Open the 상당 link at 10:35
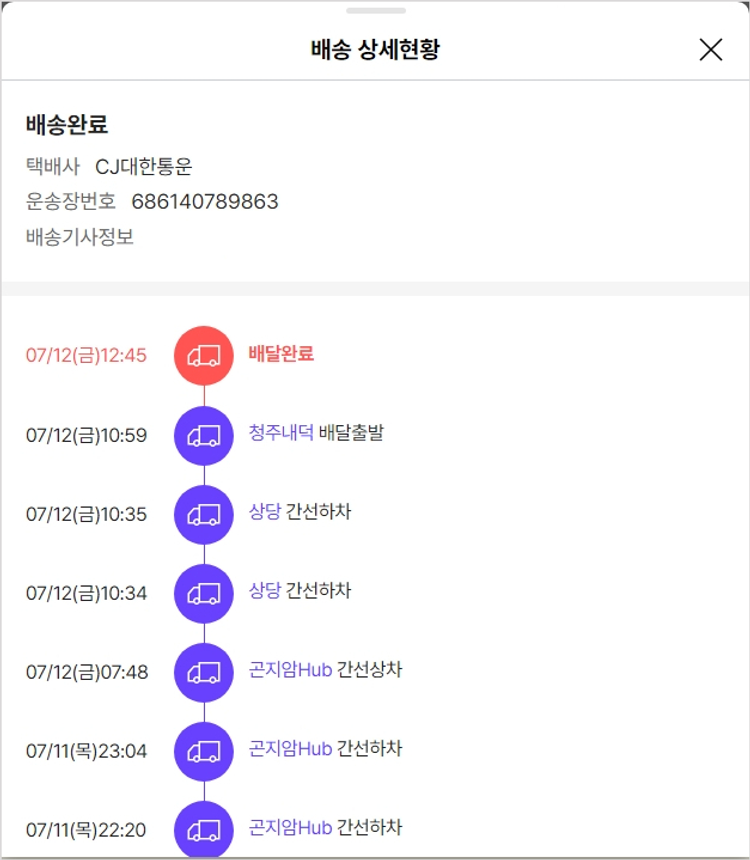 [265, 512]
